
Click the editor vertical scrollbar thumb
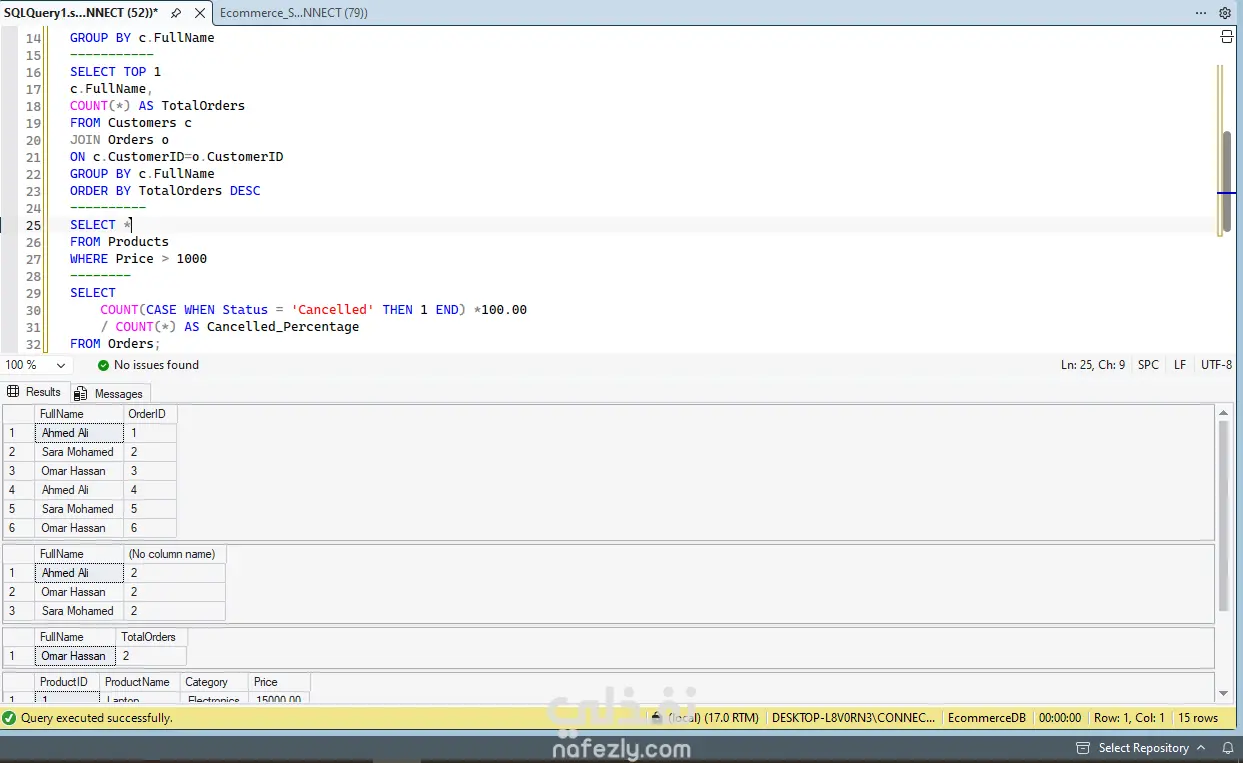pyautogui.click(x=1227, y=180)
